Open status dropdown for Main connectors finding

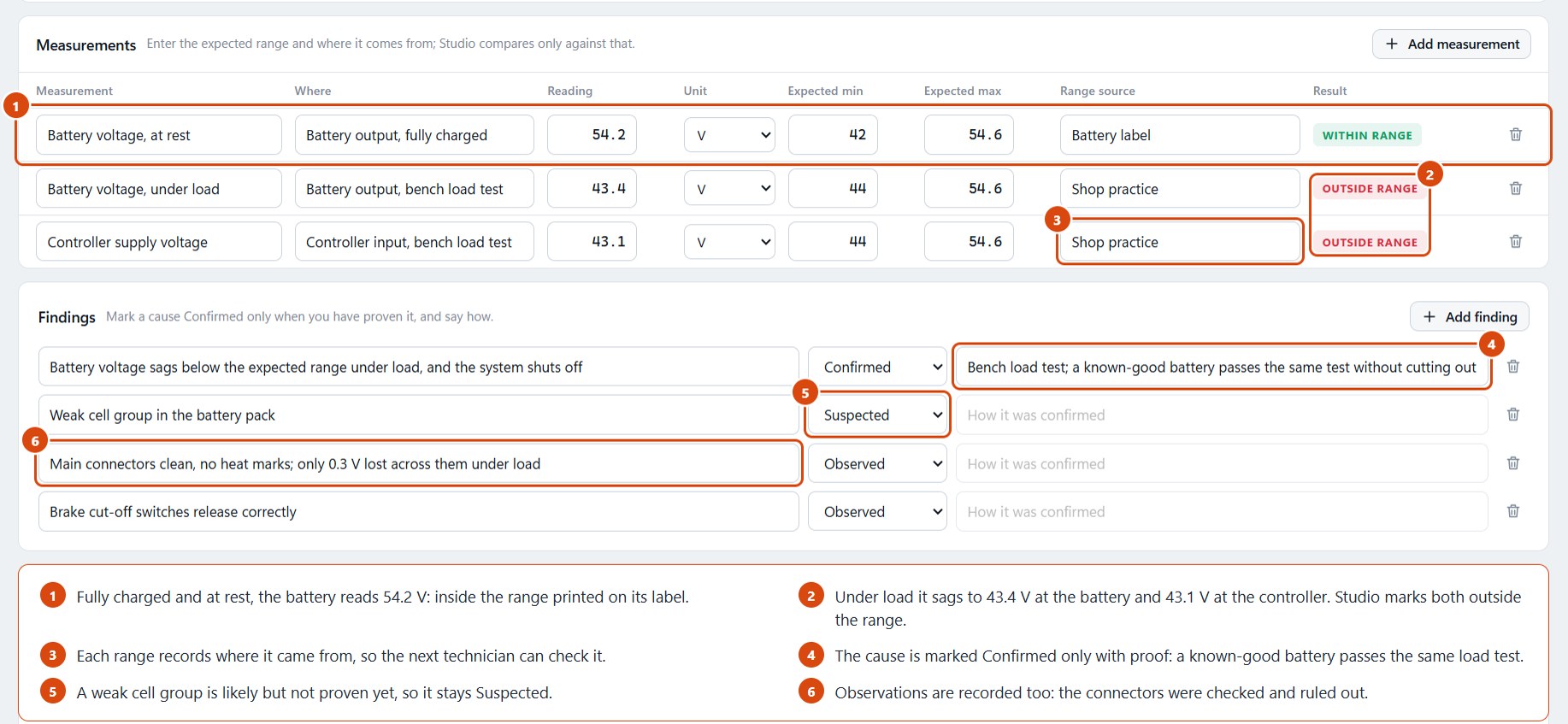coord(877,463)
